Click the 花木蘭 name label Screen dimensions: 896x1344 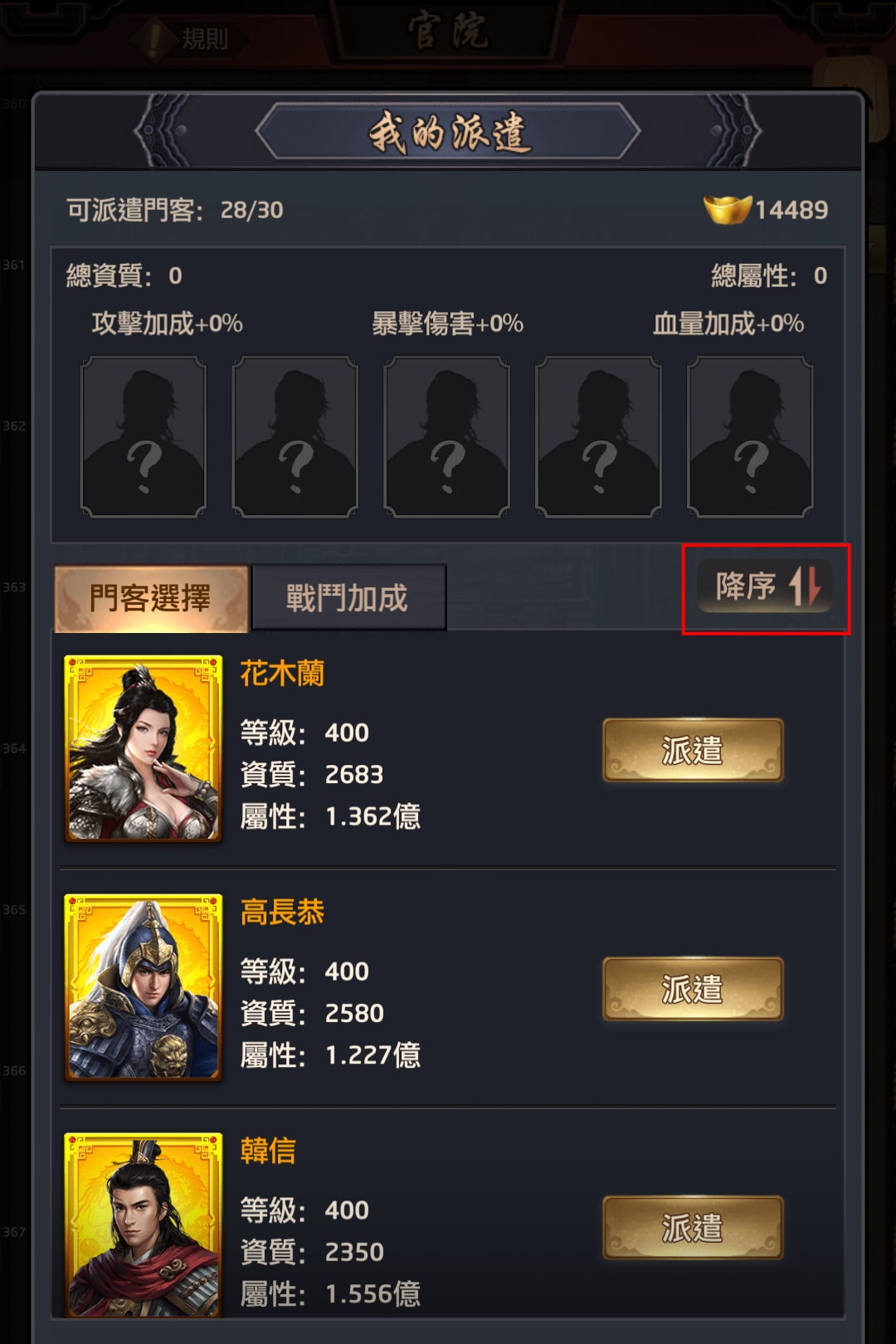(x=282, y=673)
